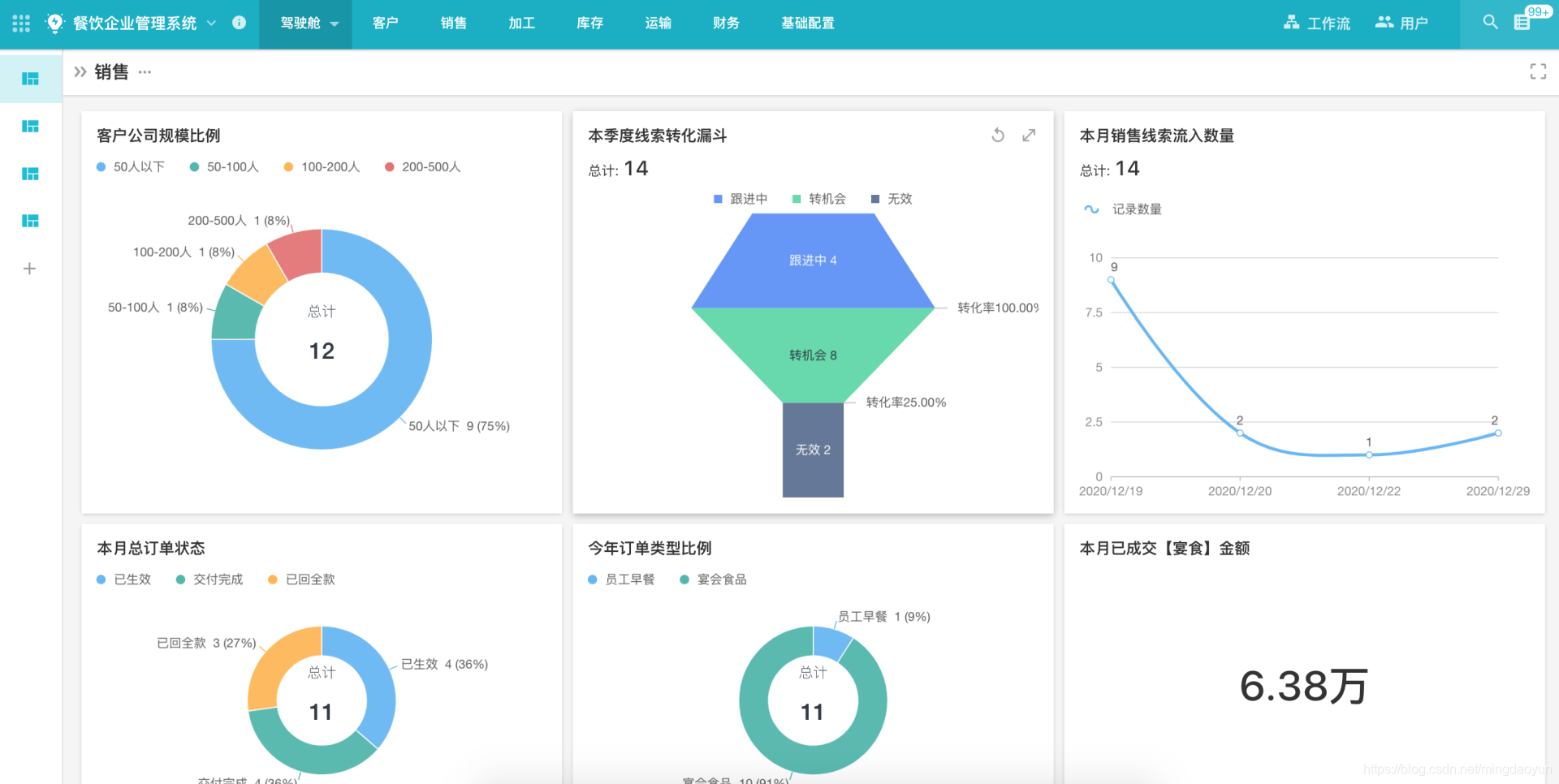This screenshot has width=1559, height=784.
Task: Select the second dashboard icon in left sidebar
Action: coord(30,126)
